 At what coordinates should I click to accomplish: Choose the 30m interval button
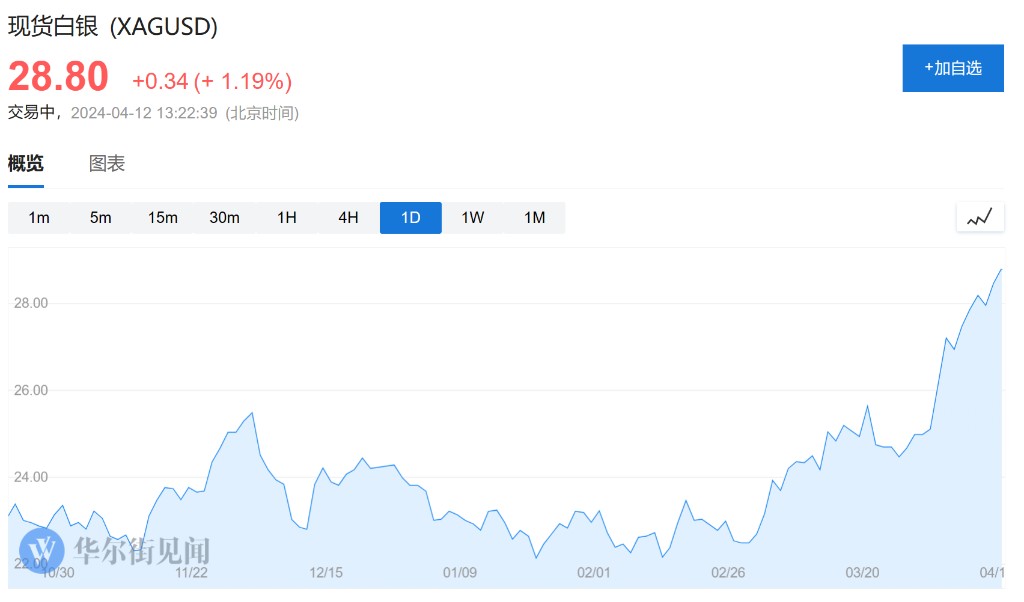(x=225, y=218)
